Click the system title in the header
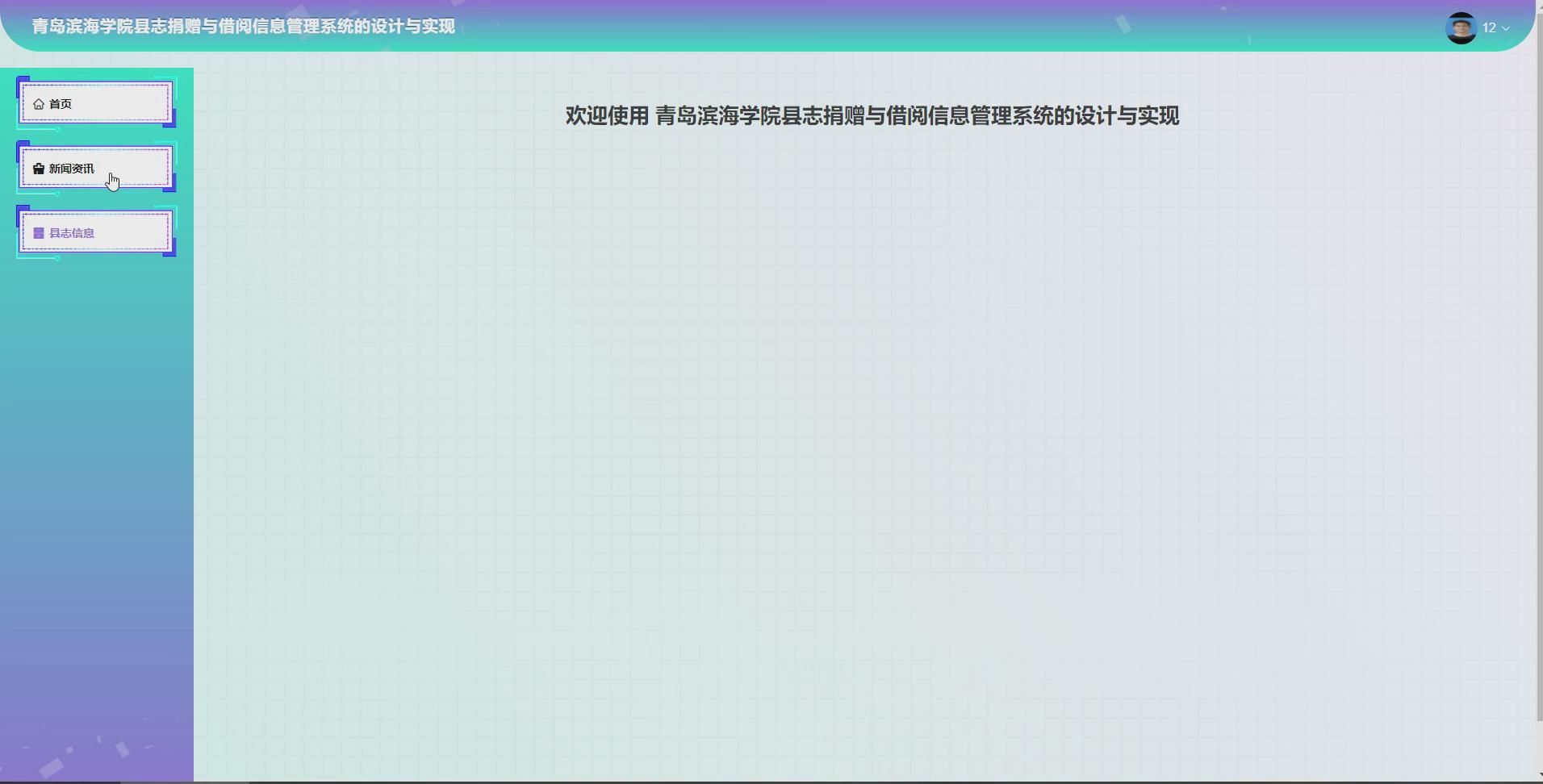The height and width of the screenshot is (784, 1543). tap(244, 27)
